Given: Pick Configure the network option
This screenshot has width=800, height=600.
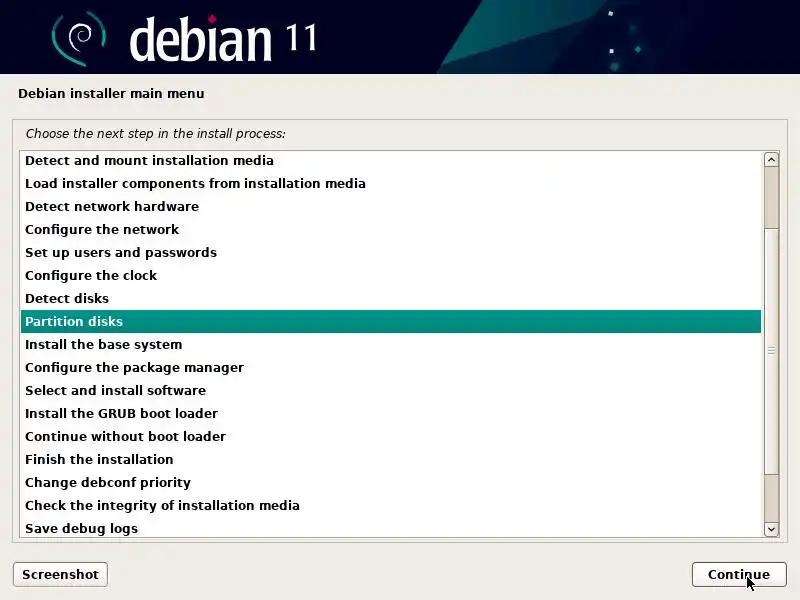Looking at the screenshot, I should tap(391, 229).
